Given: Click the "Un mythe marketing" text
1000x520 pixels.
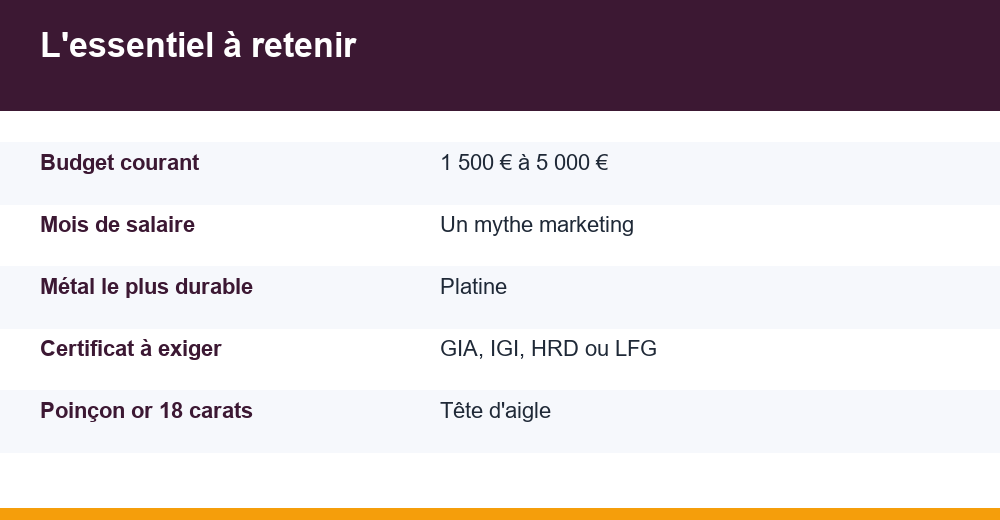Looking at the screenshot, I should [536, 225].
